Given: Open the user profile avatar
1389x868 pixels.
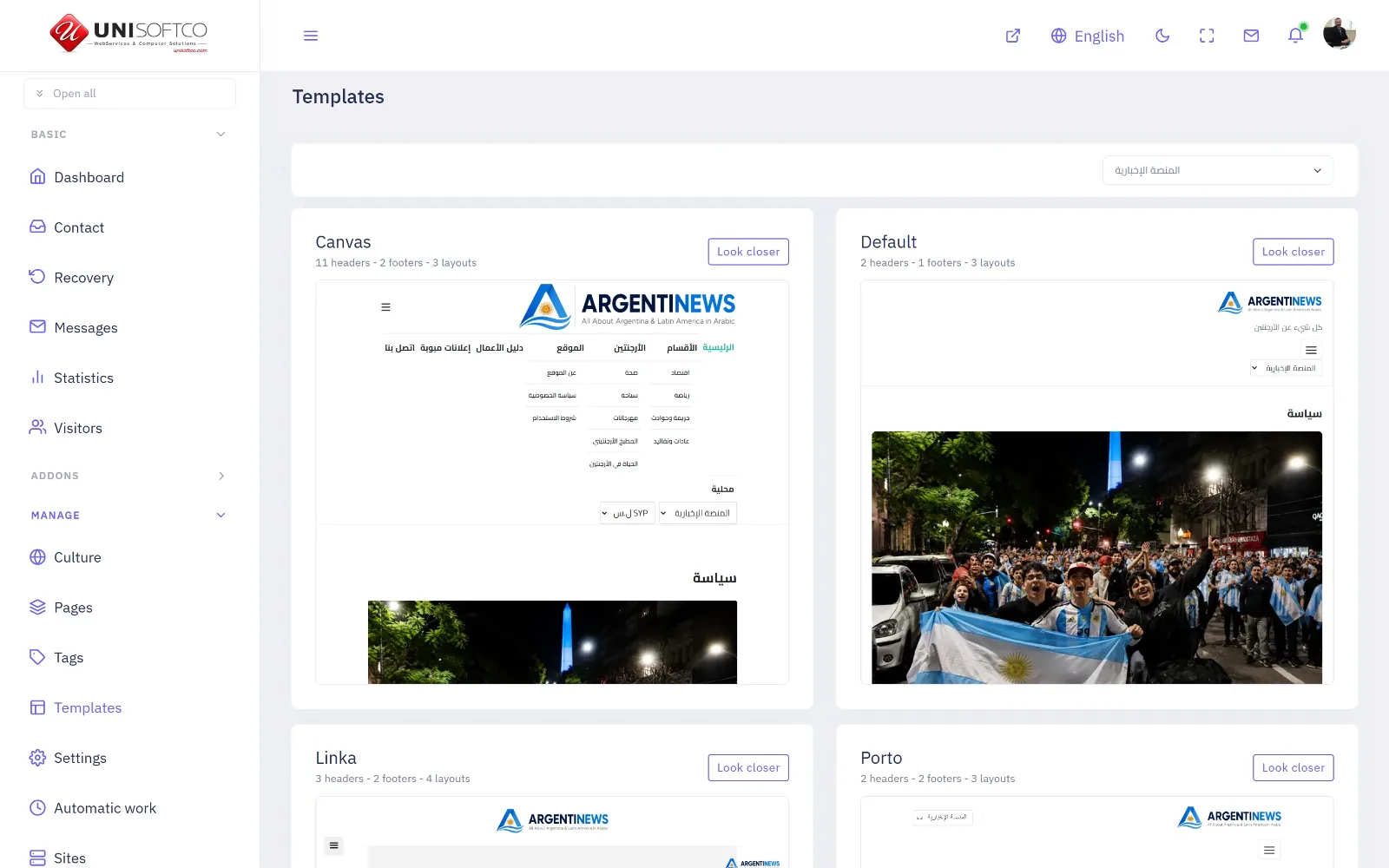Looking at the screenshot, I should pos(1340,34).
